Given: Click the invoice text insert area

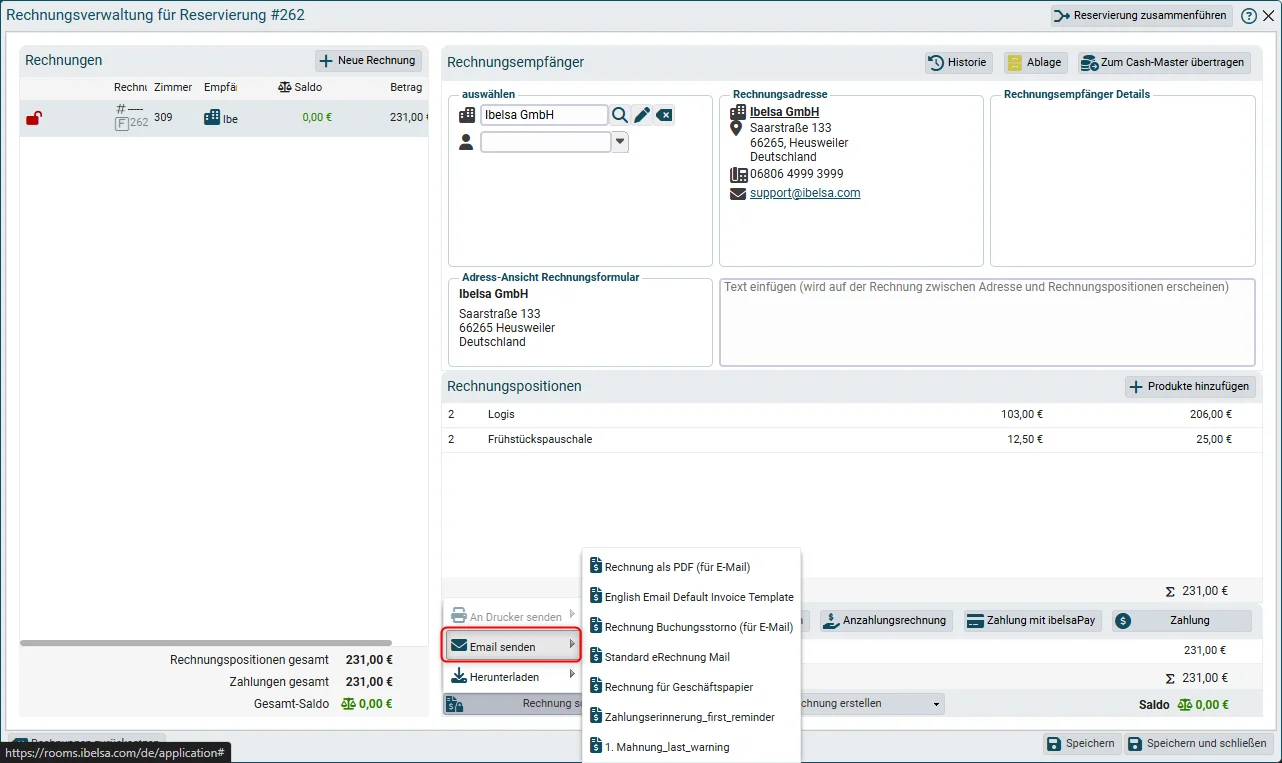Looking at the screenshot, I should [x=987, y=322].
